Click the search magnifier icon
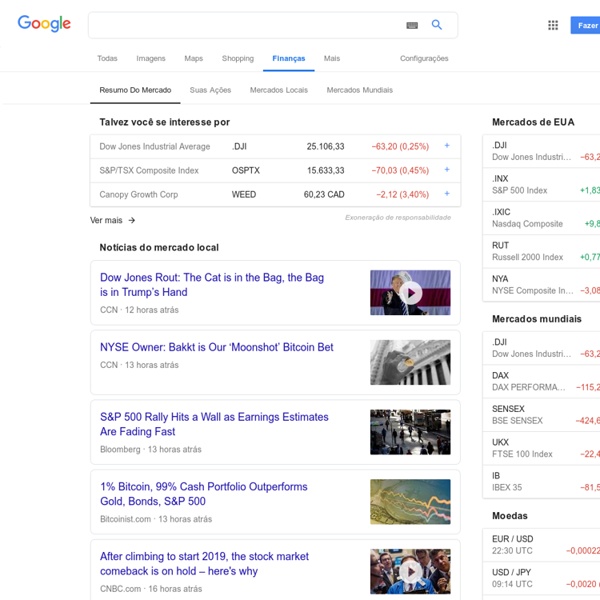 pyautogui.click(x=437, y=25)
